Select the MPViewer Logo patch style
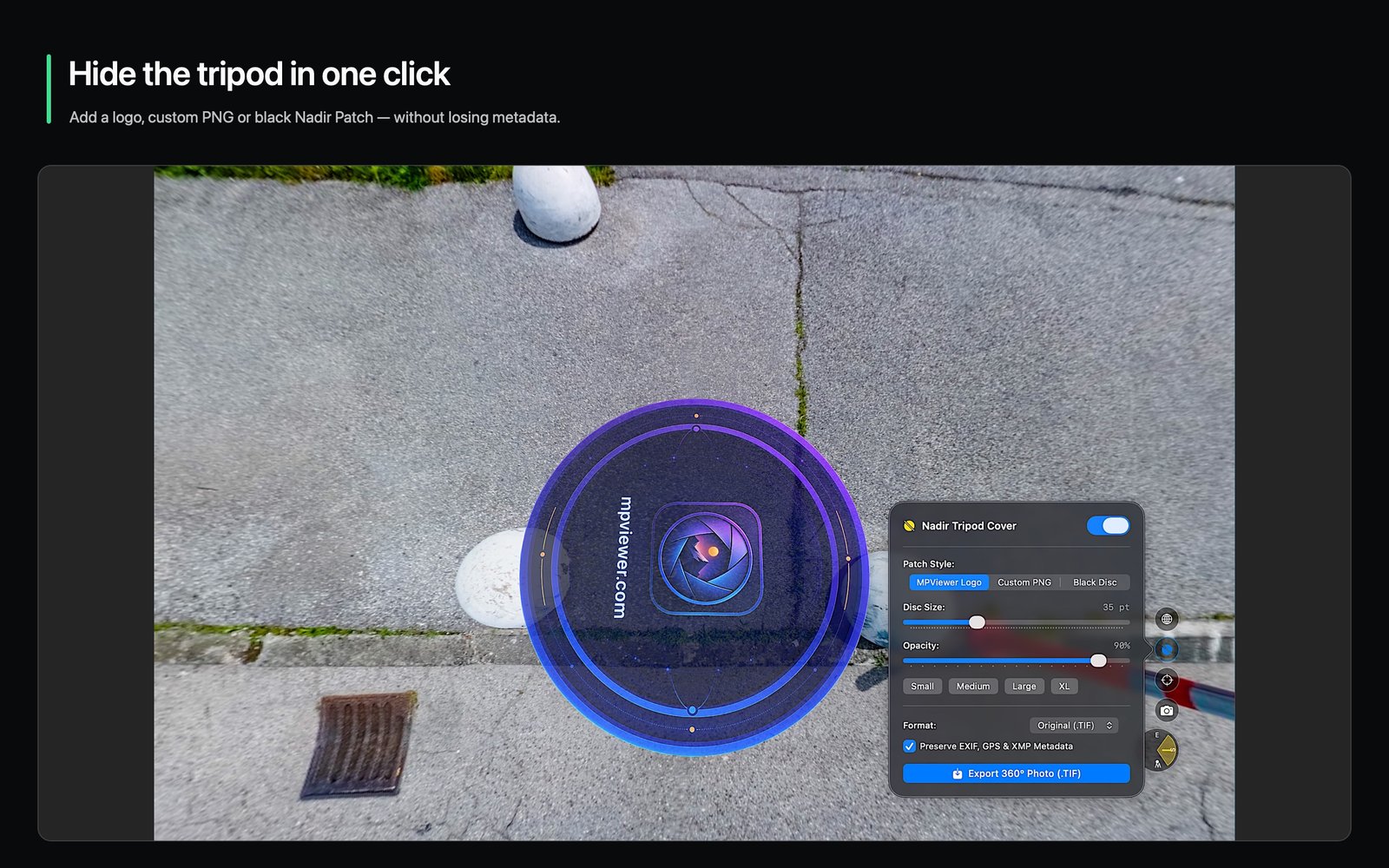This screenshot has width=1389, height=868. coord(949,582)
